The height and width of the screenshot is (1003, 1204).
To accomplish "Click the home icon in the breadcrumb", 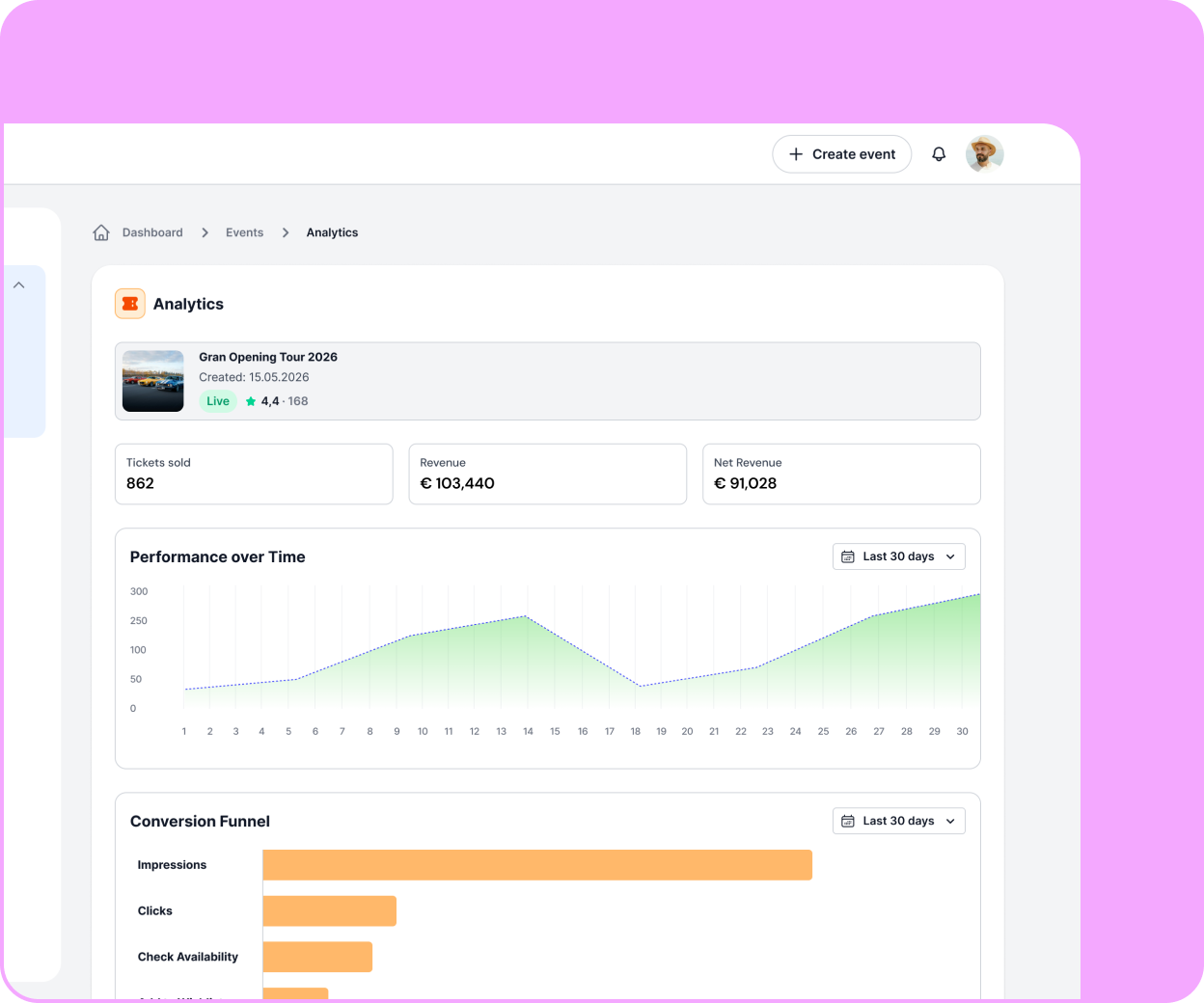I will pos(101,231).
